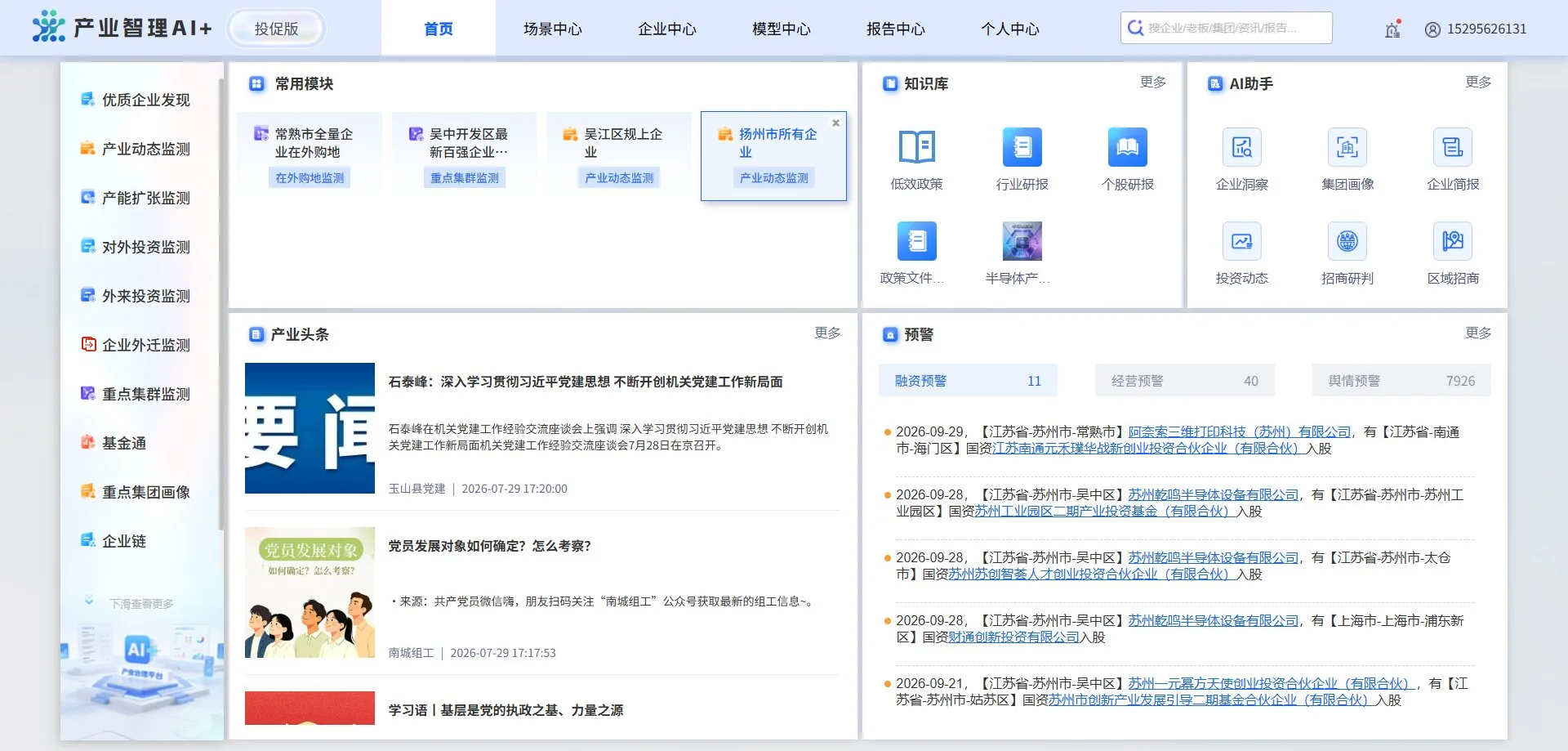The width and height of the screenshot is (1568, 751).
Task: Click the 投促版 version button
Action: (x=276, y=29)
